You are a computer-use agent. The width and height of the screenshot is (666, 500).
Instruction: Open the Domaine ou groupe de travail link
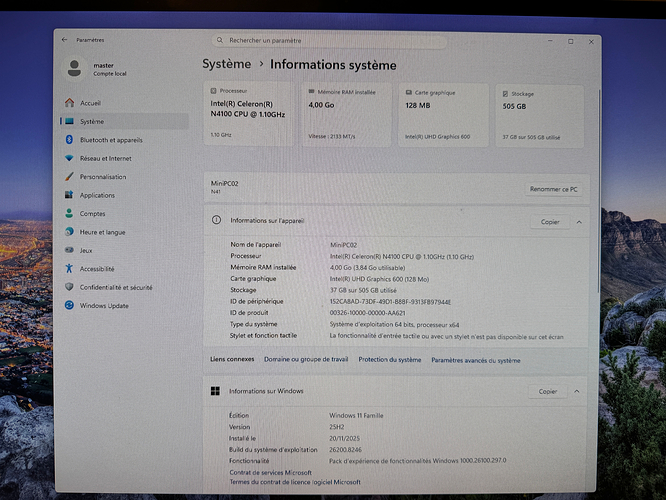tap(306, 359)
